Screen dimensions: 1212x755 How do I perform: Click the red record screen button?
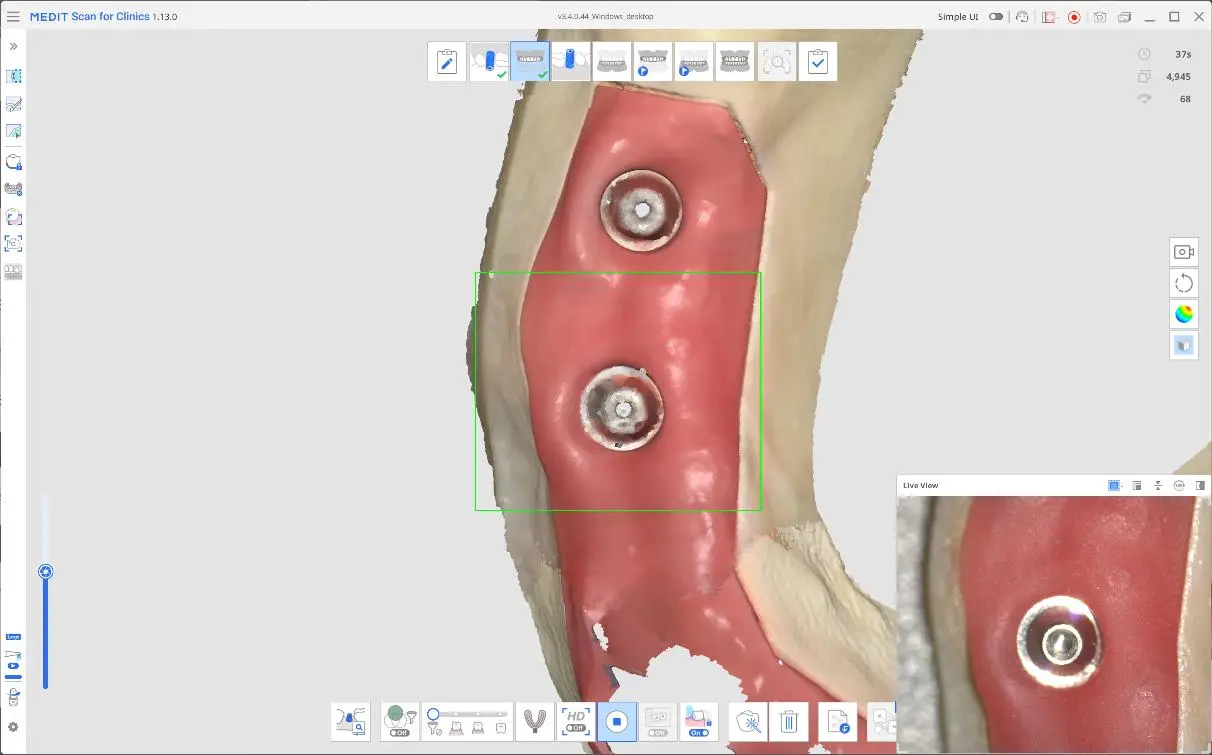(1074, 17)
